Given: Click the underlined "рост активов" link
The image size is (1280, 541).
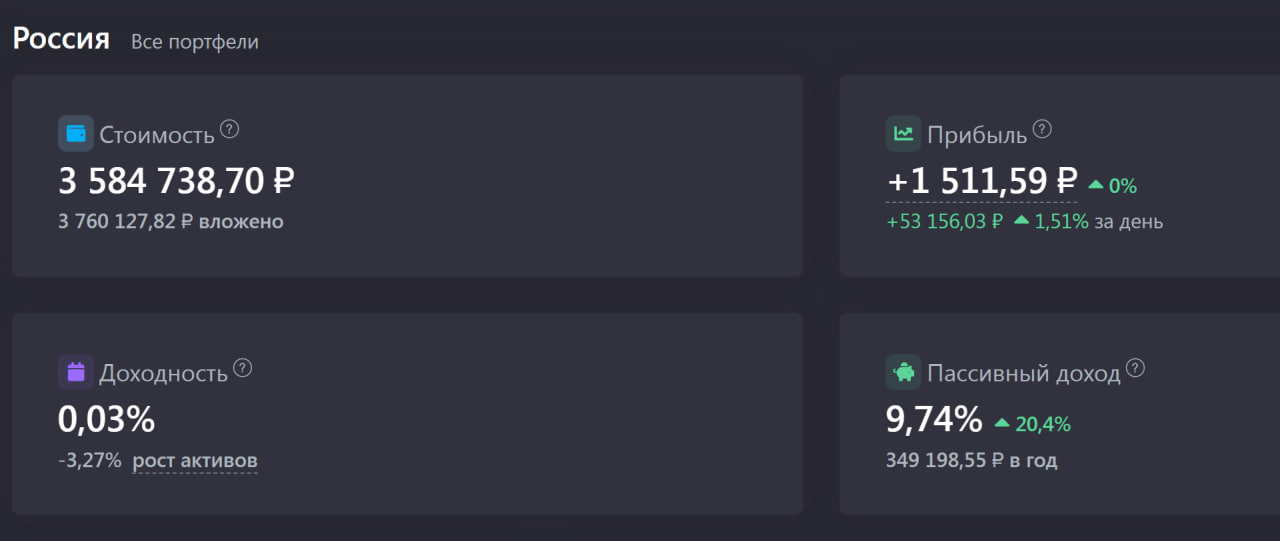Looking at the screenshot, I should (x=195, y=461).
